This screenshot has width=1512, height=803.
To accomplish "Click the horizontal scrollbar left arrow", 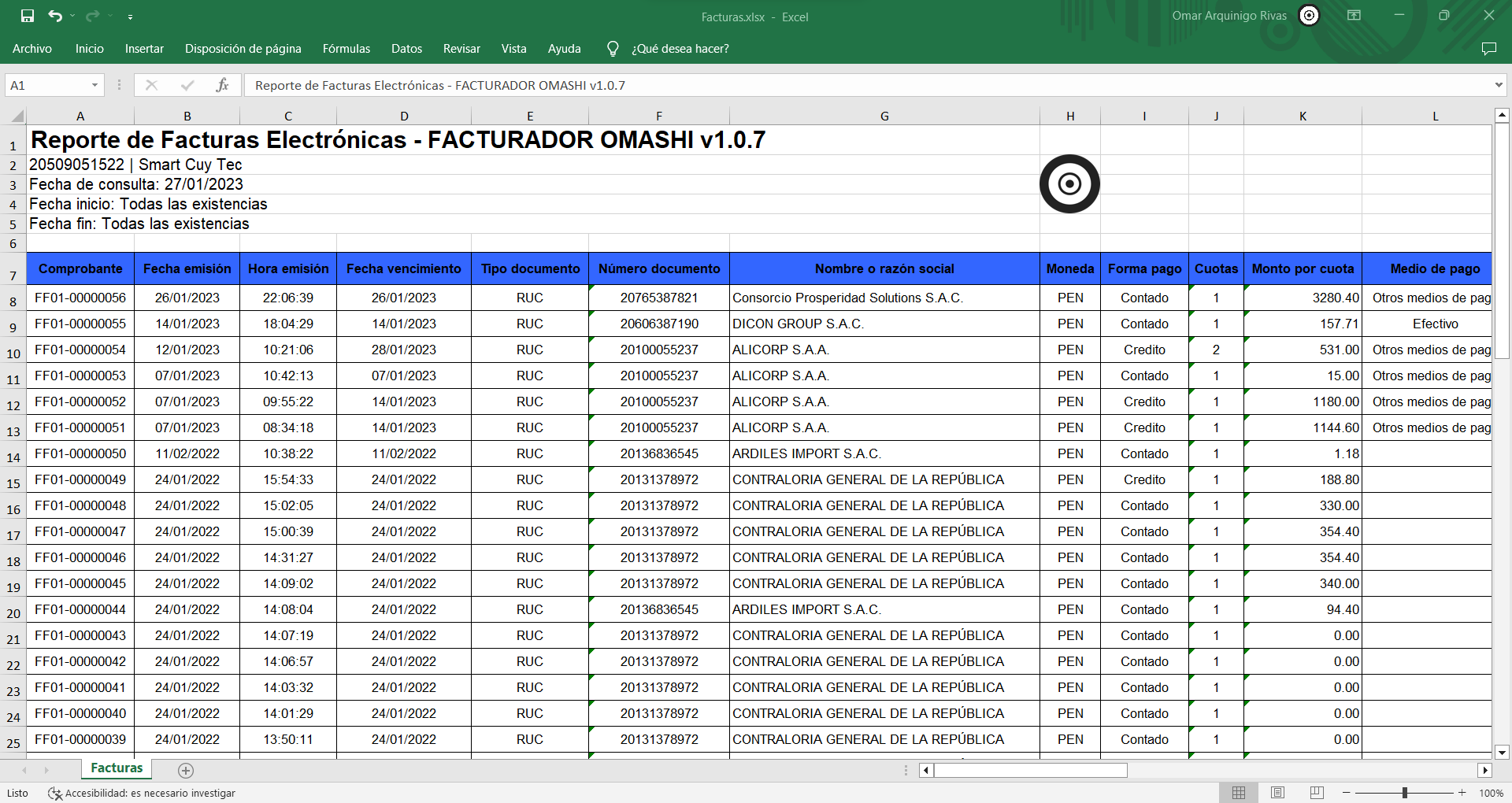I will [926, 770].
